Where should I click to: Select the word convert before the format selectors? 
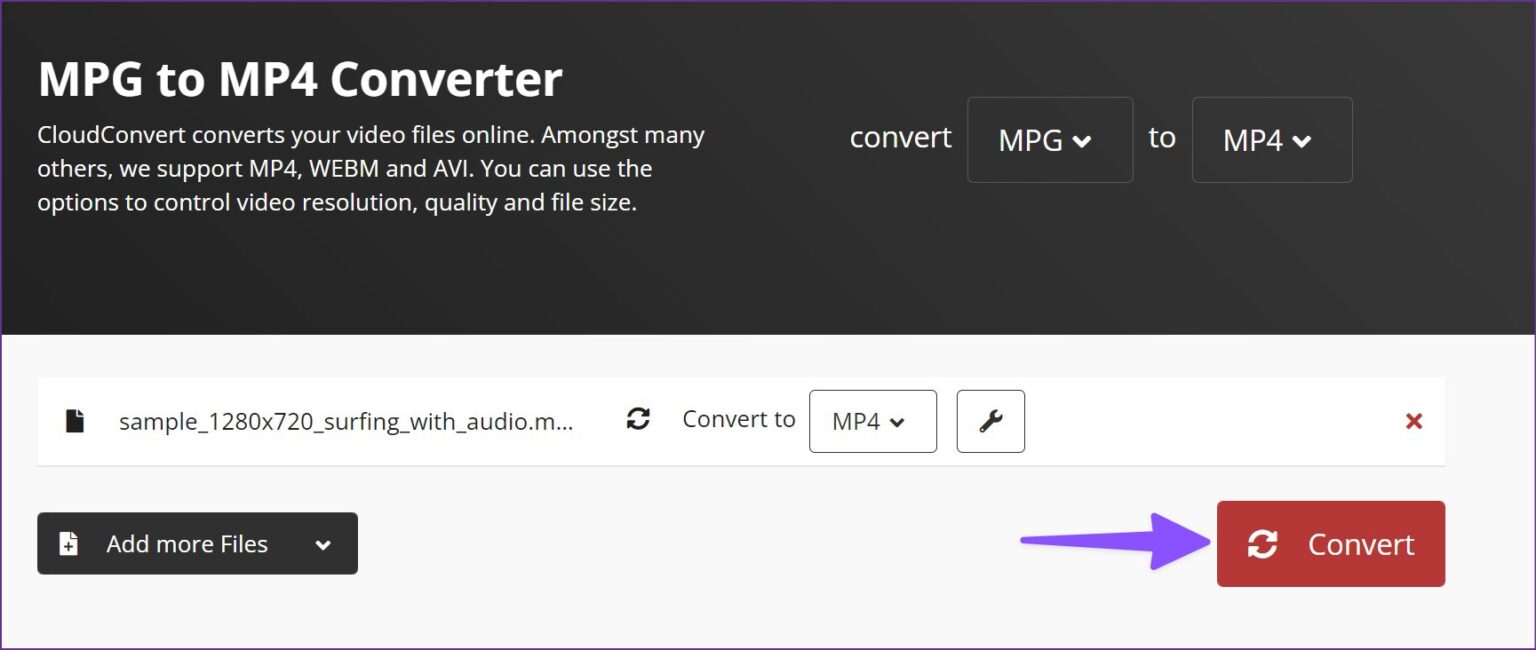coord(899,138)
